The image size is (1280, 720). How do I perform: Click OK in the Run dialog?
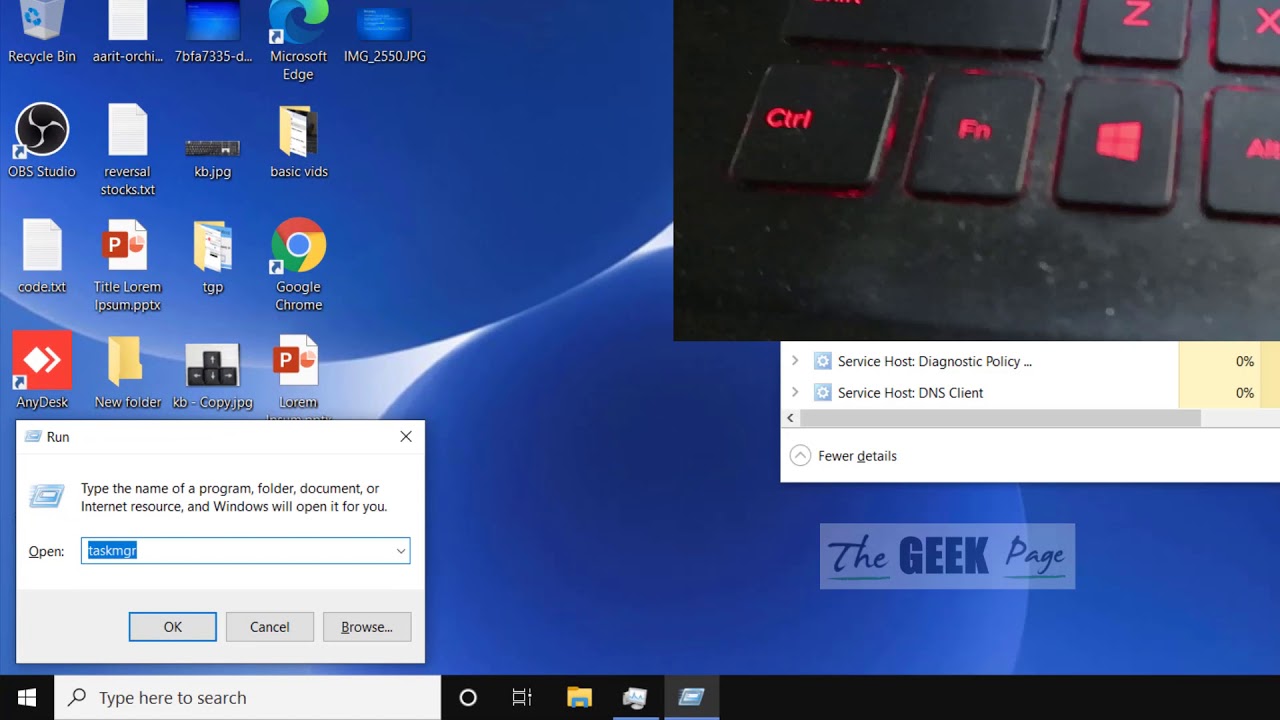[x=173, y=627]
